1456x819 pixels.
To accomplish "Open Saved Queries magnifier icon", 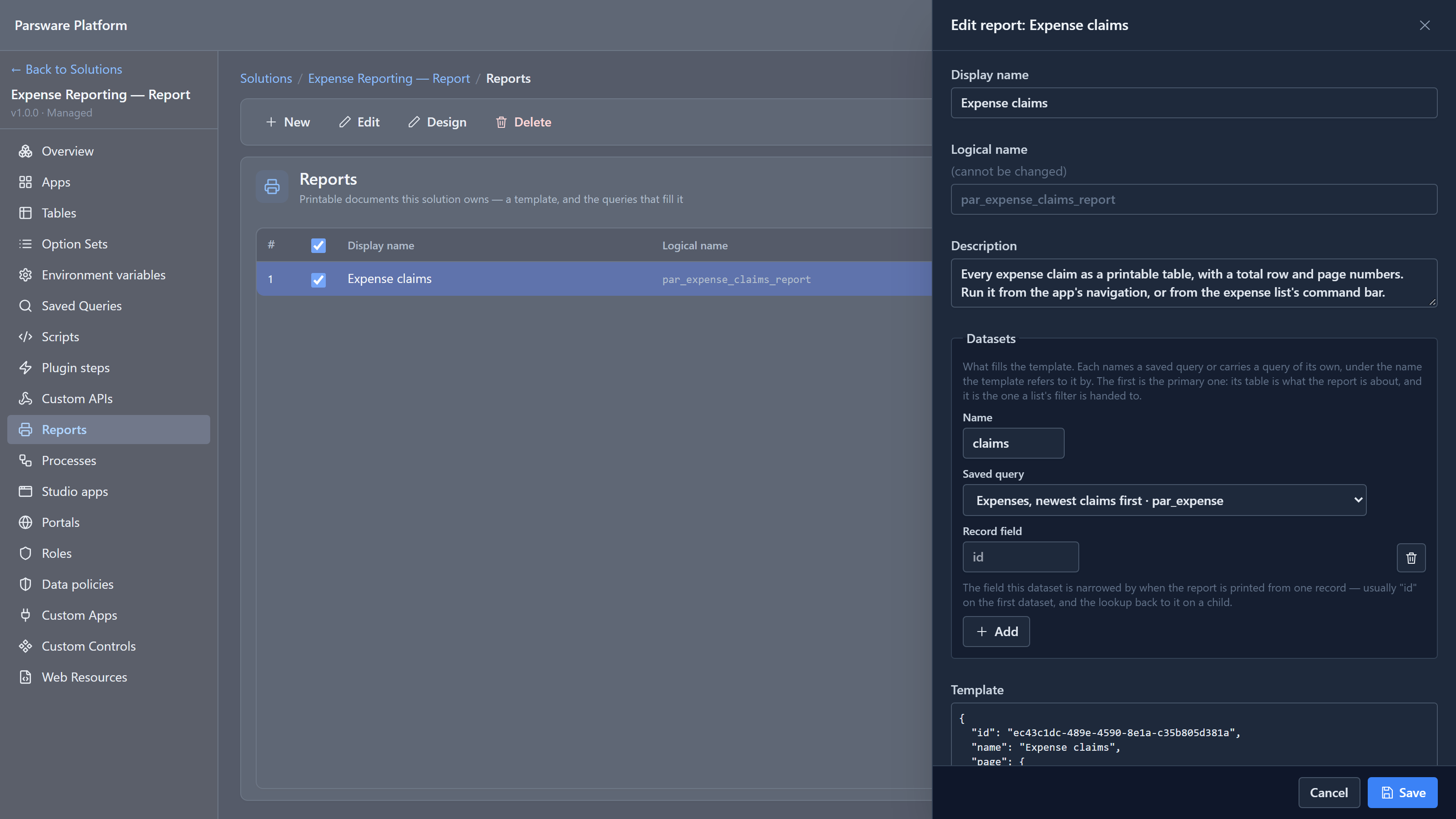I will click(25, 306).
